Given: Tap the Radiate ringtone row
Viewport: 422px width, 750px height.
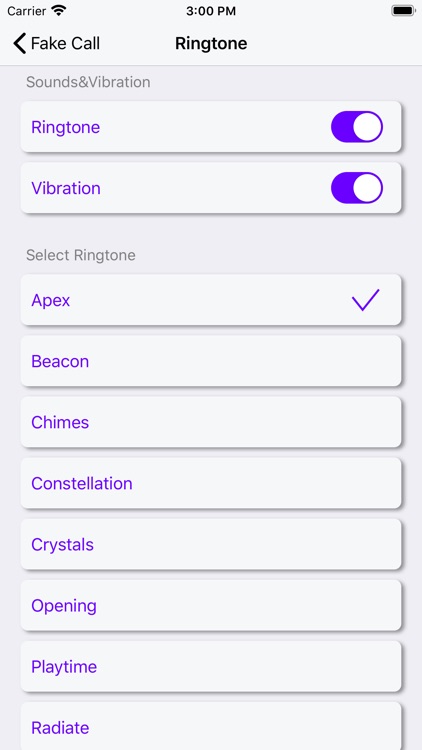Looking at the screenshot, I should coord(211,726).
